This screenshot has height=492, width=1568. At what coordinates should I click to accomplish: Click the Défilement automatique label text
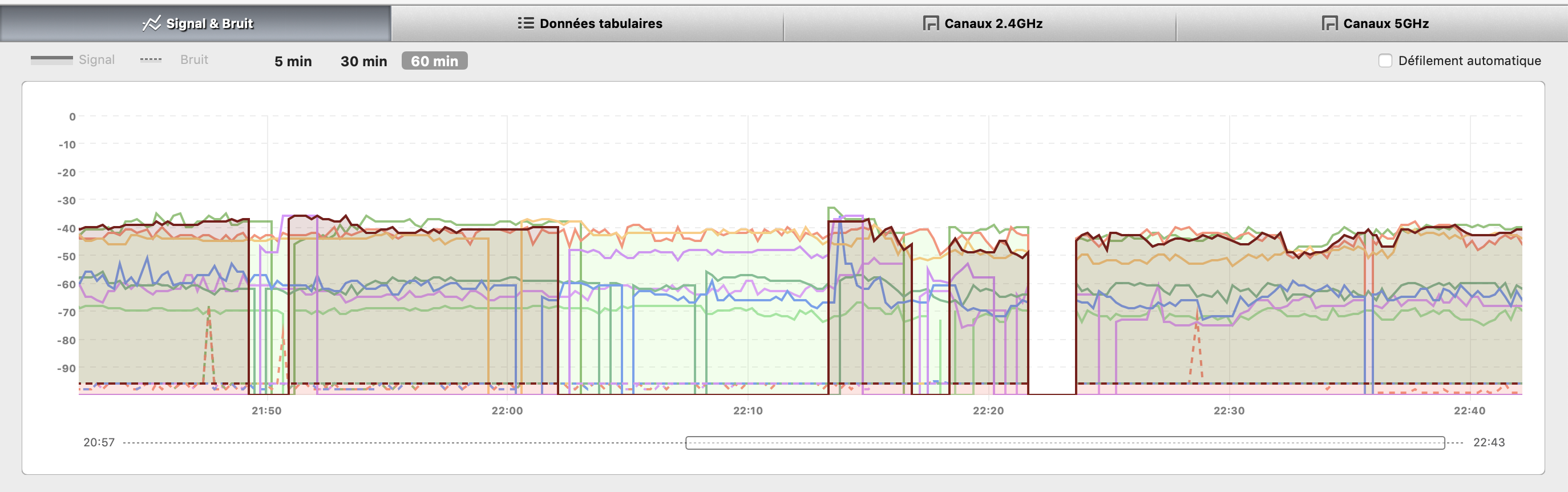pos(1469,61)
